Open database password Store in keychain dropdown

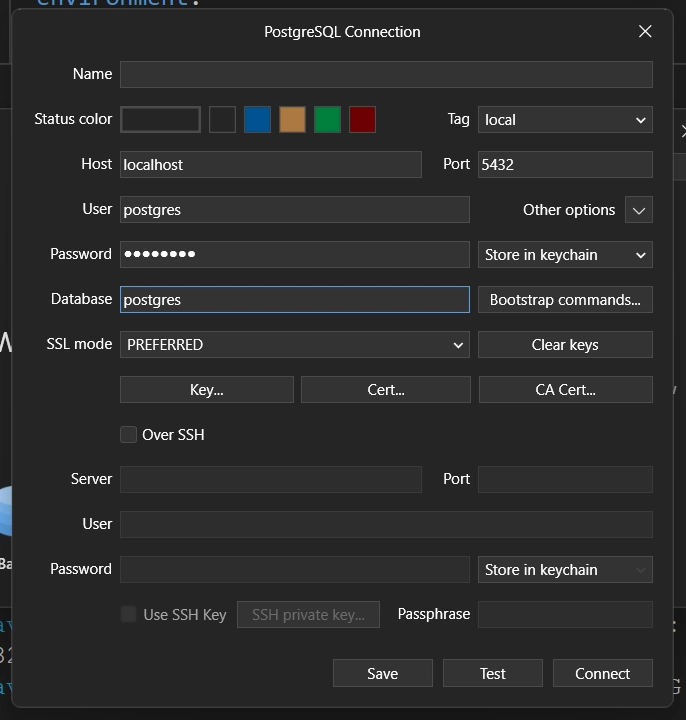(565, 254)
